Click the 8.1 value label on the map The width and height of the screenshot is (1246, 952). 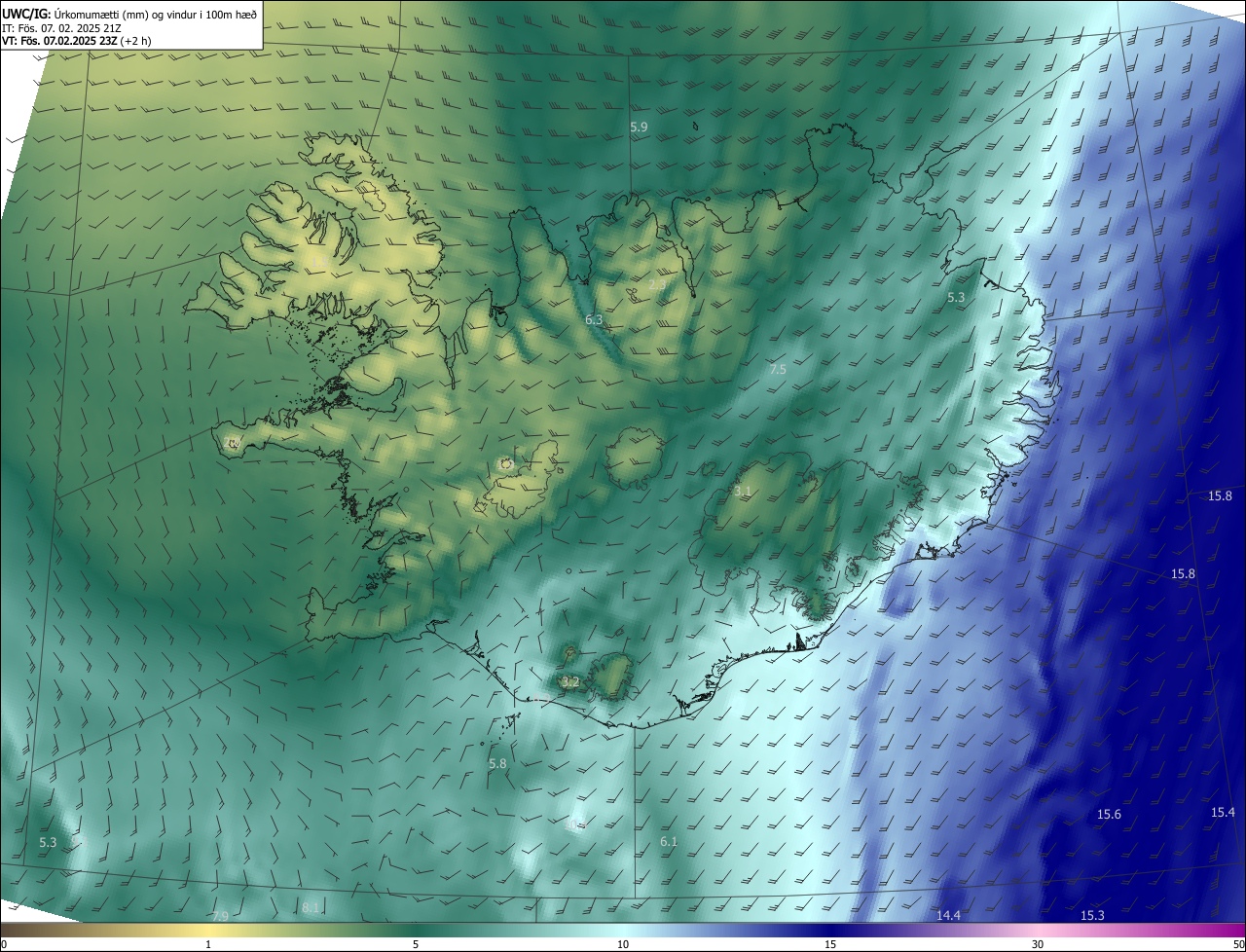click(311, 908)
